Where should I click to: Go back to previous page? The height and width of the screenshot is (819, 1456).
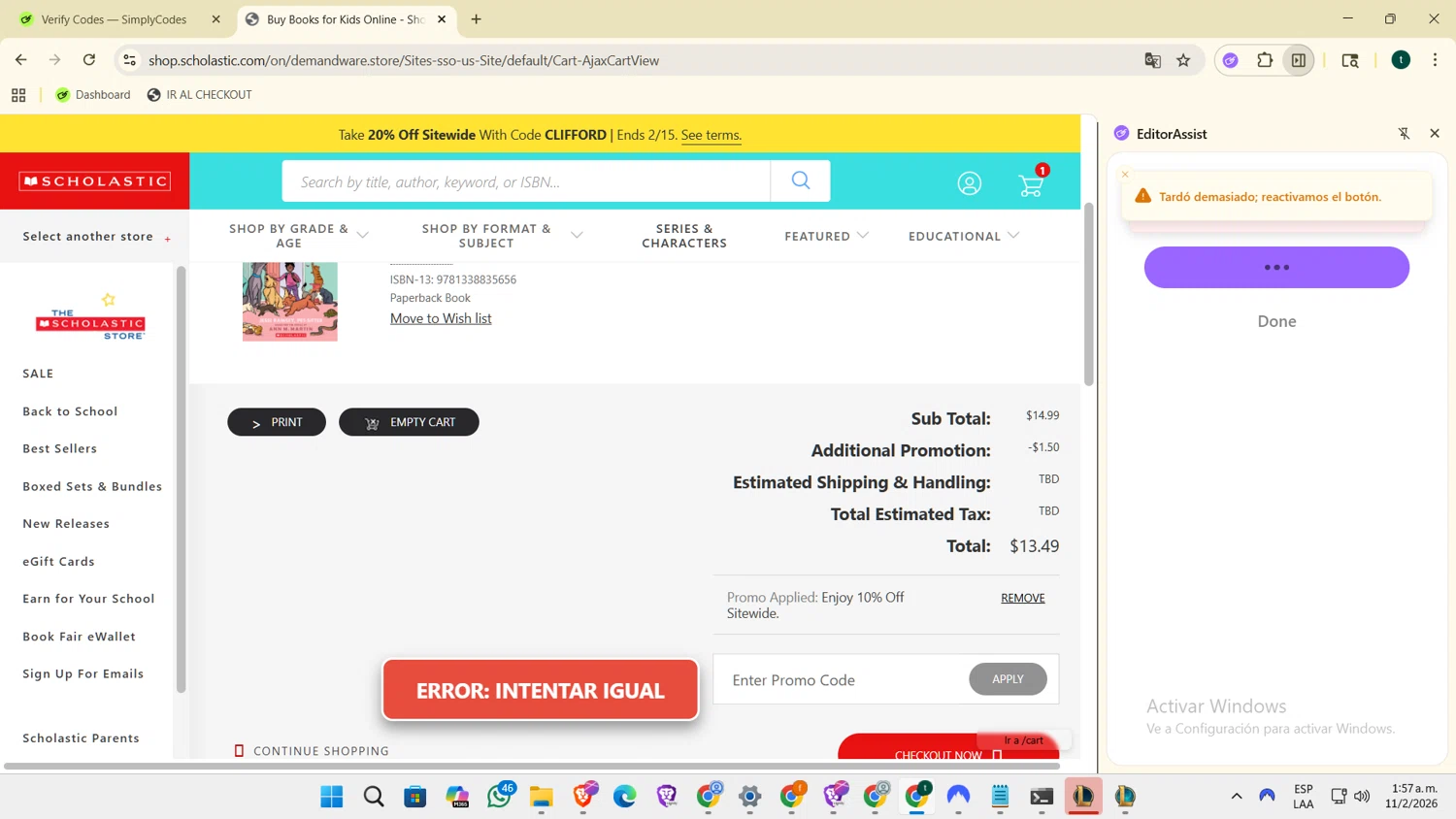[21, 60]
